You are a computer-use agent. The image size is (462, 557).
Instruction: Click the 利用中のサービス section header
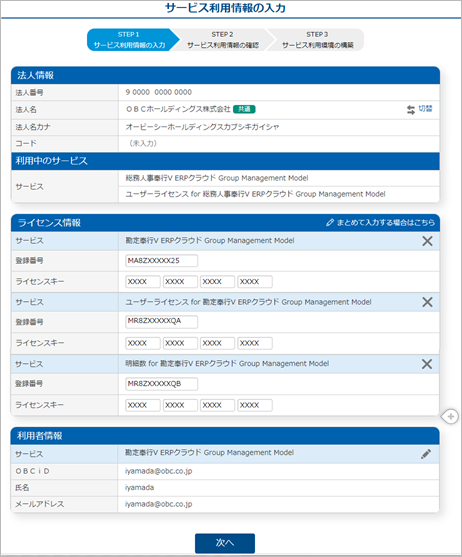[x=225, y=161]
